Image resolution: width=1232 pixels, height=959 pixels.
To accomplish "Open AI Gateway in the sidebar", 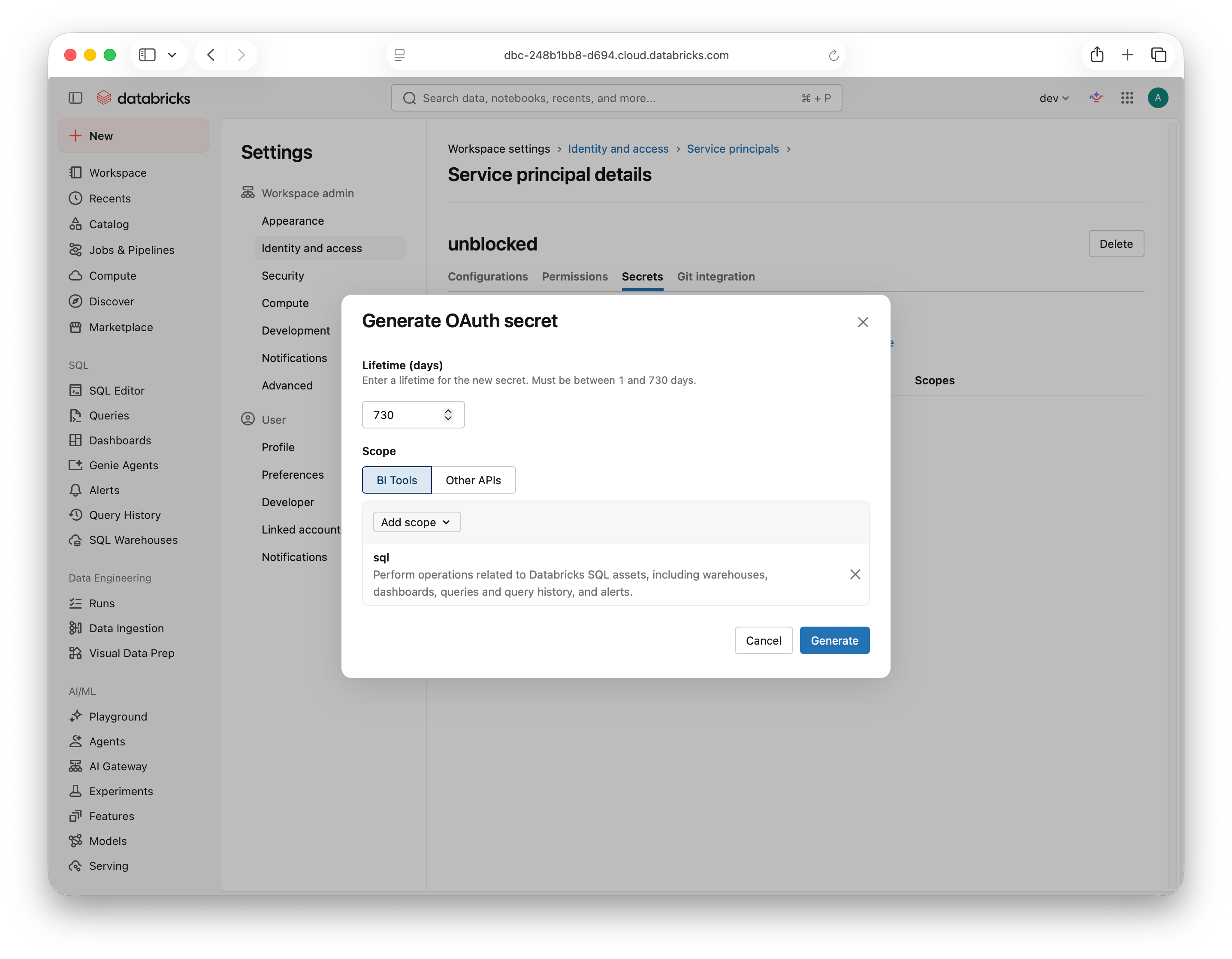I will click(118, 766).
